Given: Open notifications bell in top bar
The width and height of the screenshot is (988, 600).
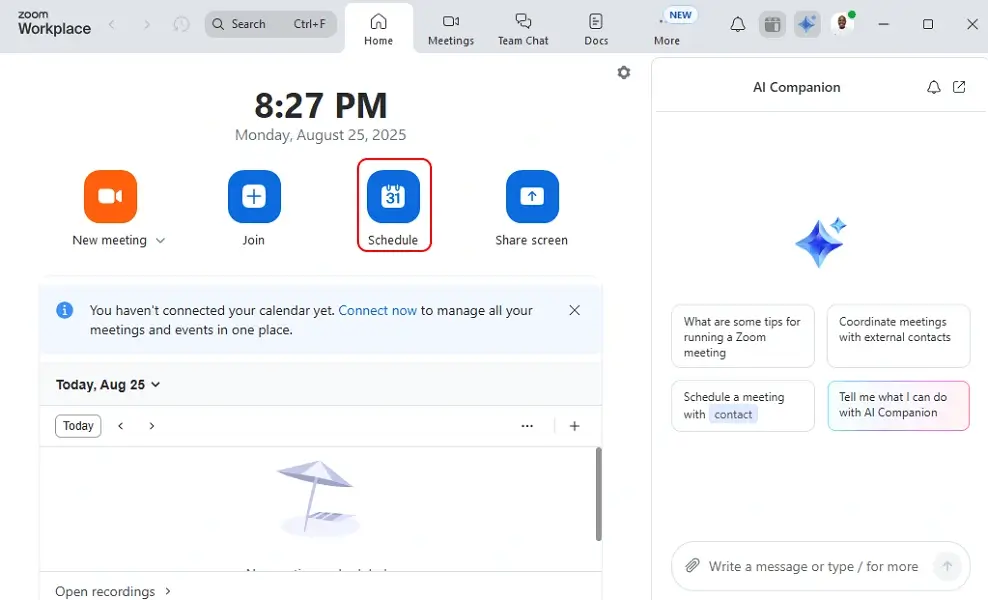Looking at the screenshot, I should 738,25.
